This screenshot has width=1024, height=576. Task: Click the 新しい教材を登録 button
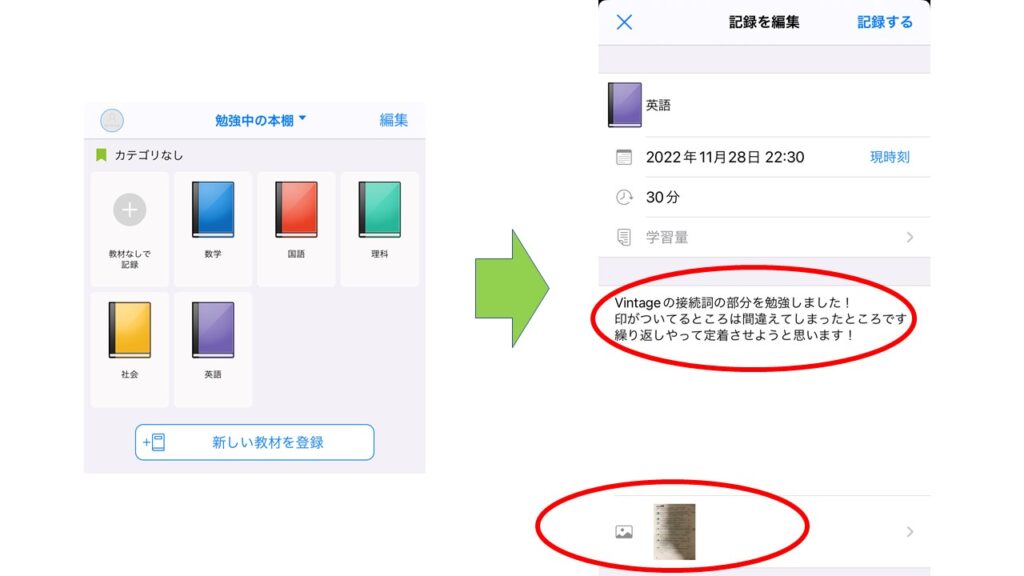pos(255,442)
